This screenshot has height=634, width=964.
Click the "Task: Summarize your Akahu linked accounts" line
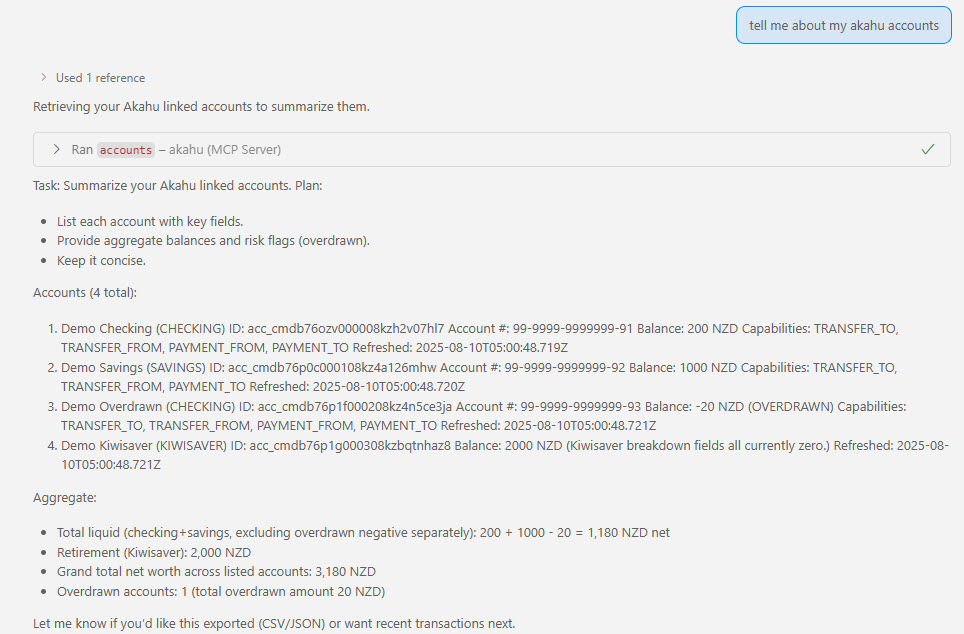pyautogui.click(x=178, y=186)
